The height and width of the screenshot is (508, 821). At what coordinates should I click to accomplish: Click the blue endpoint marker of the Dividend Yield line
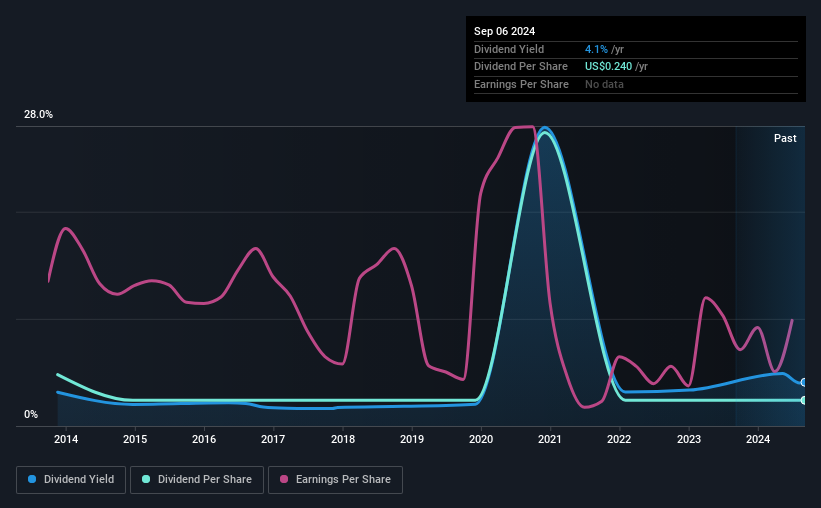[804, 383]
